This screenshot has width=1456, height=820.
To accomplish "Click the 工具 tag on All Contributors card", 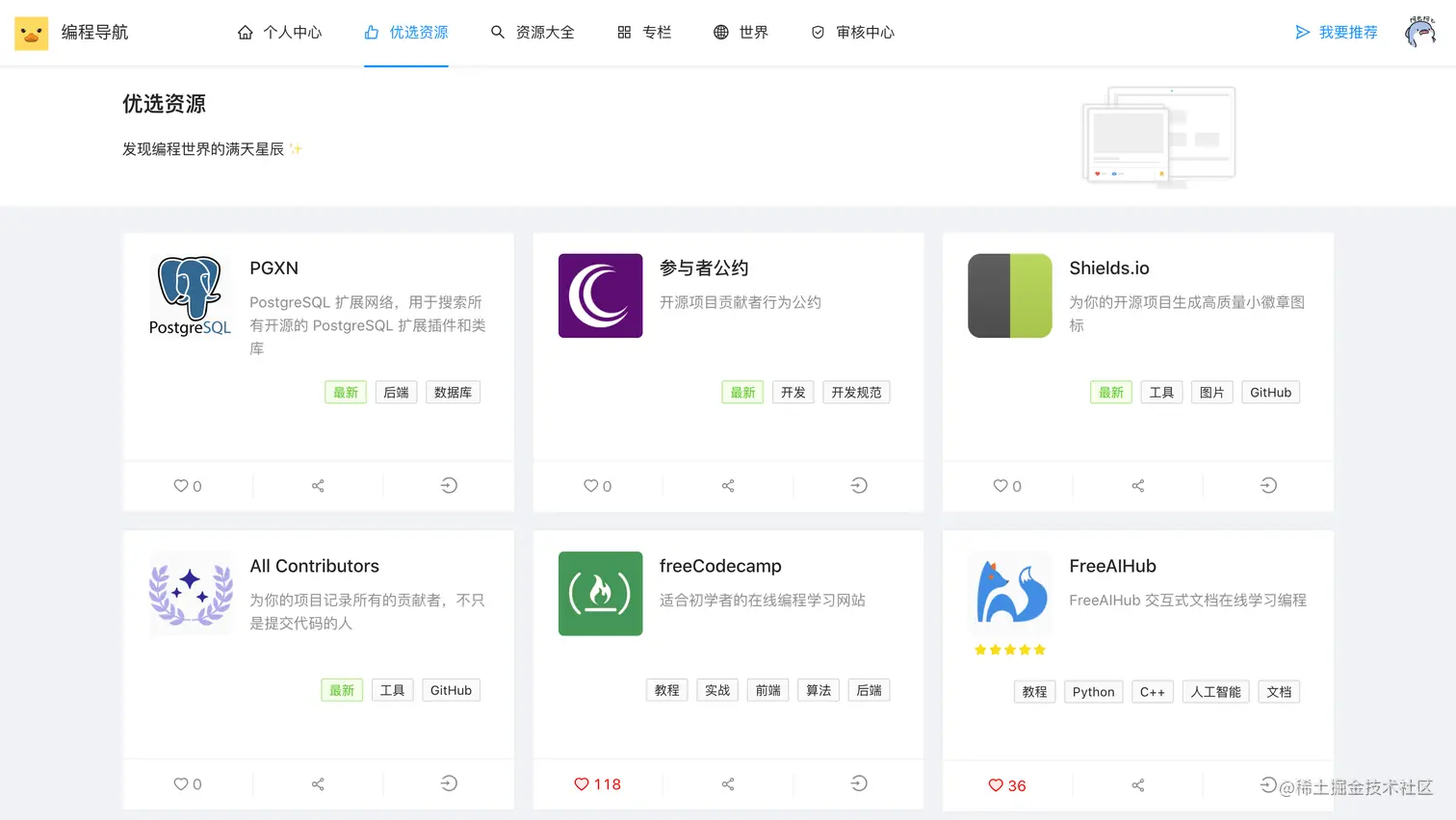I will coord(392,690).
